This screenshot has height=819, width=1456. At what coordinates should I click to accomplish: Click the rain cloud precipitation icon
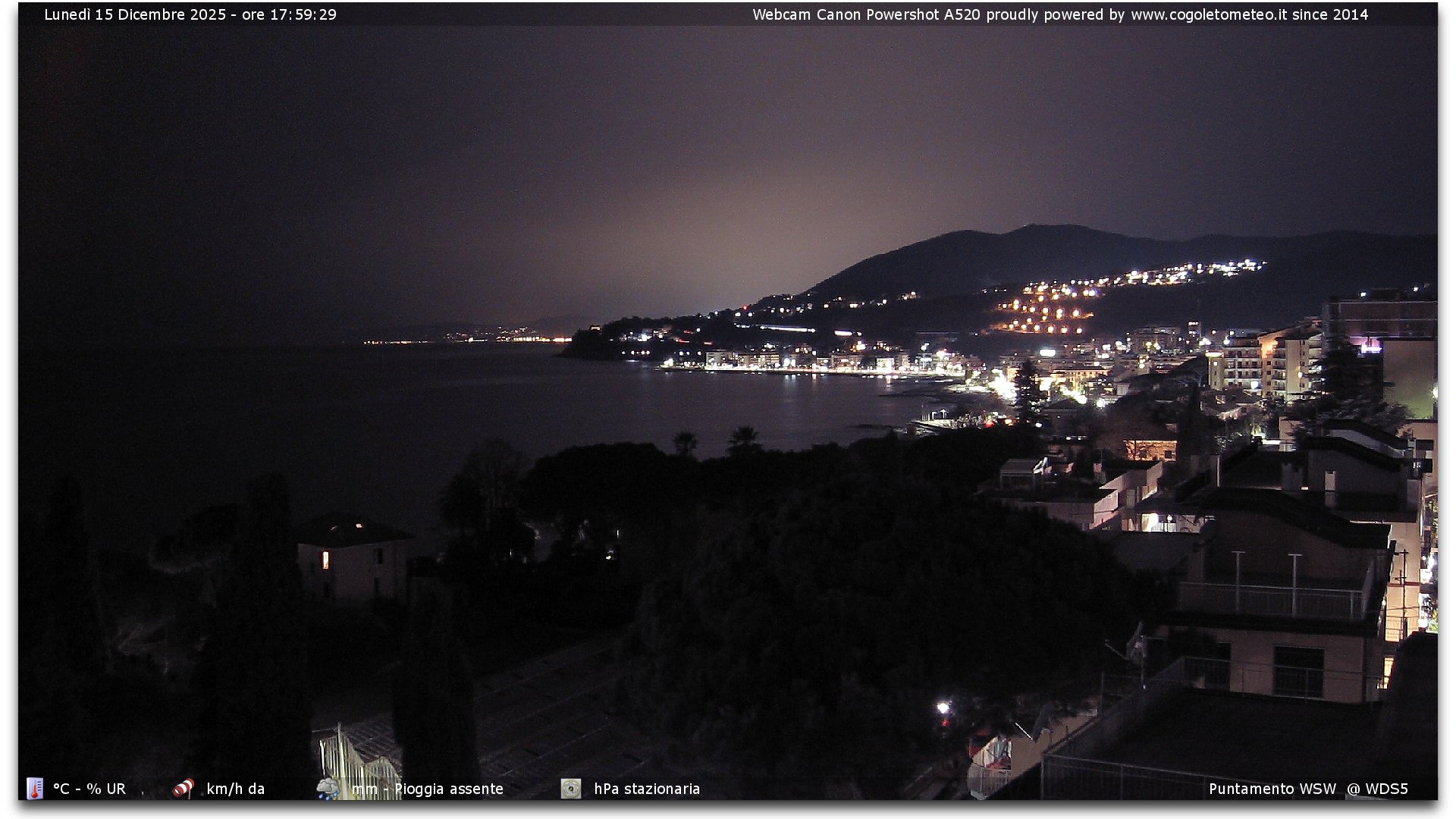click(x=328, y=789)
